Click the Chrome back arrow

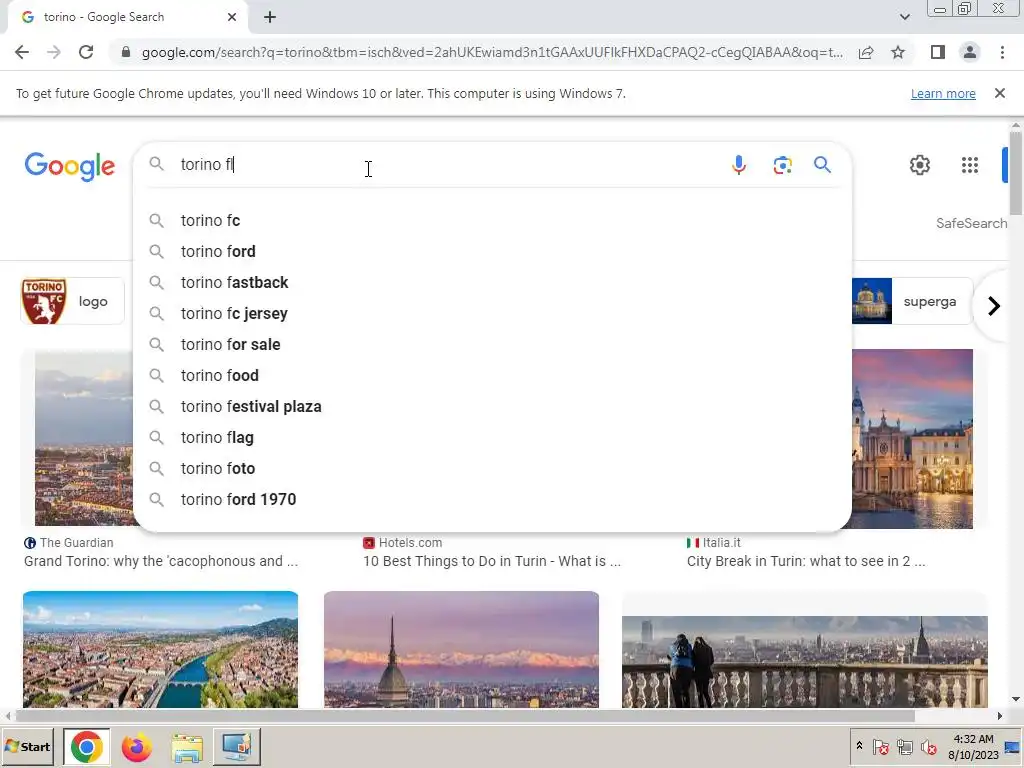coord(22,52)
